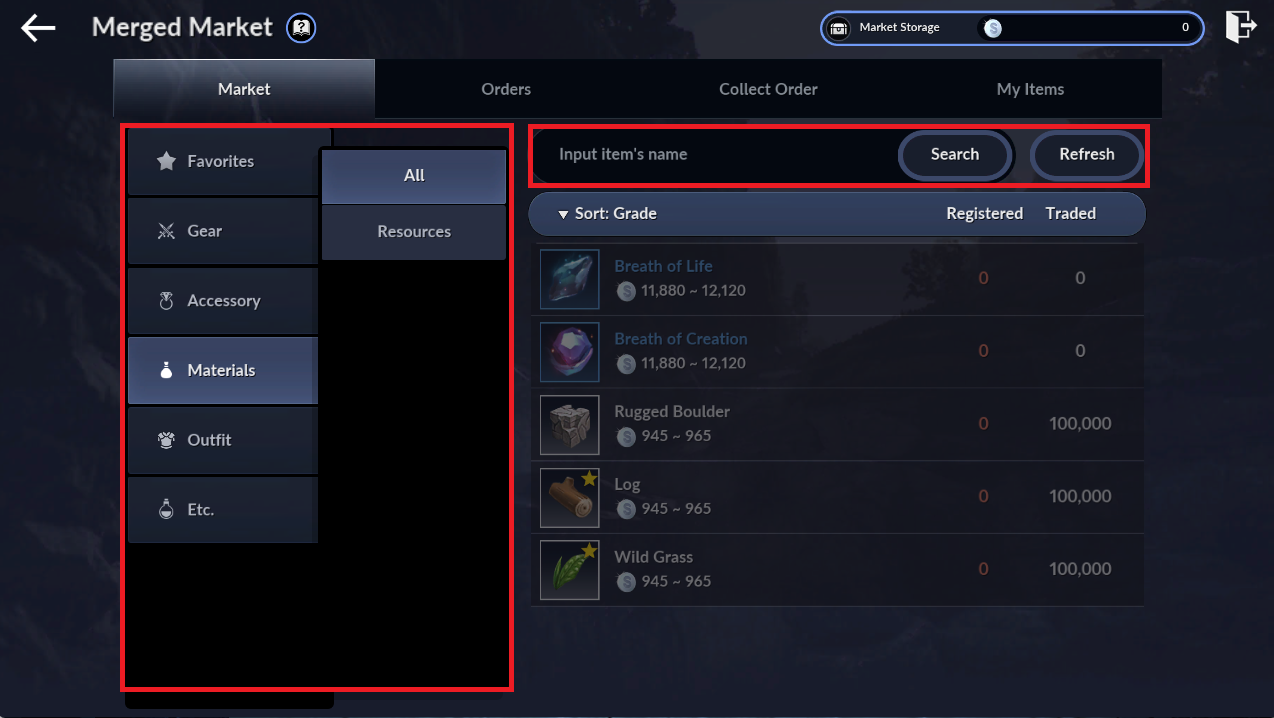The image size is (1274, 718).
Task: Focus the Input item's name field
Action: coord(715,155)
